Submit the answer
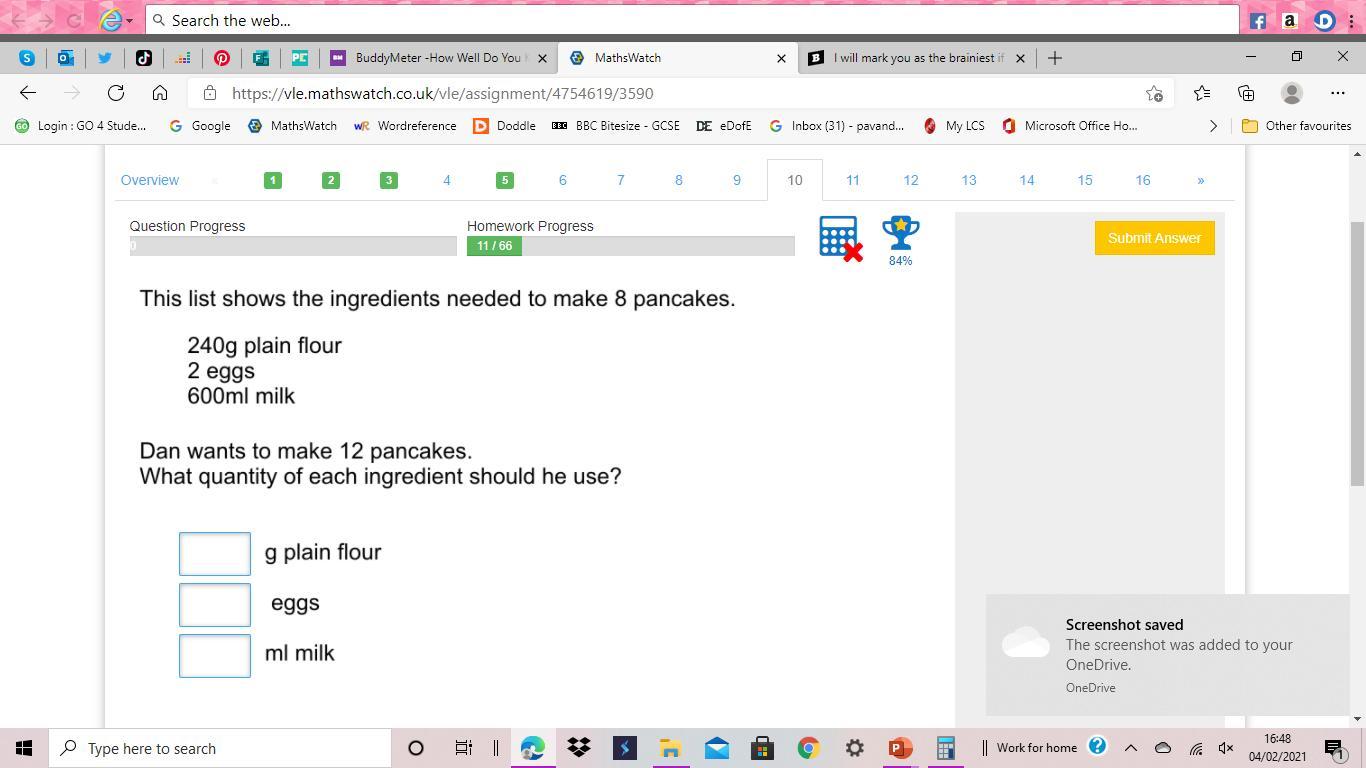1366x768 pixels. (1155, 238)
